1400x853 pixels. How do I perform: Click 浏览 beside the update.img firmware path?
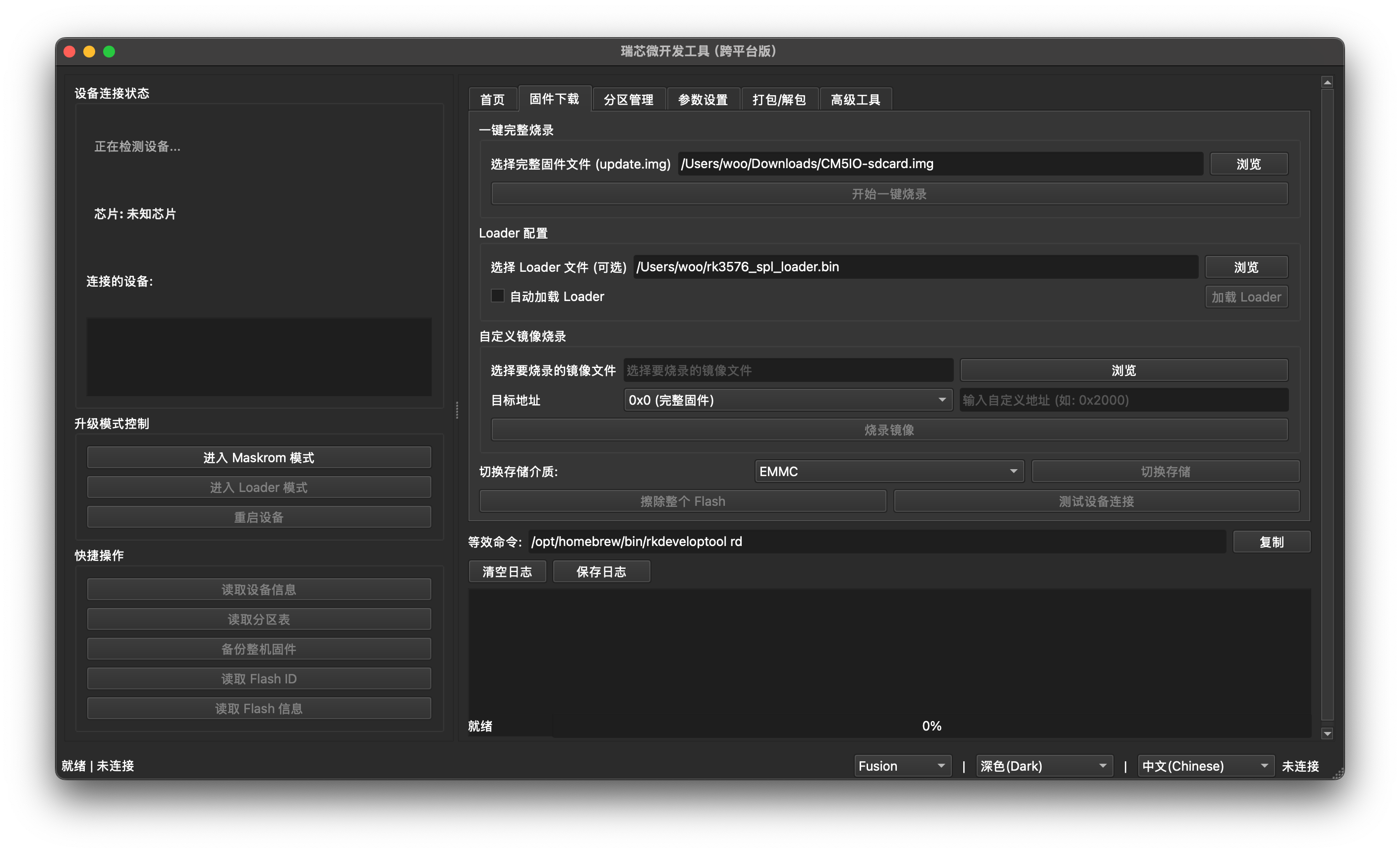[1248, 164]
